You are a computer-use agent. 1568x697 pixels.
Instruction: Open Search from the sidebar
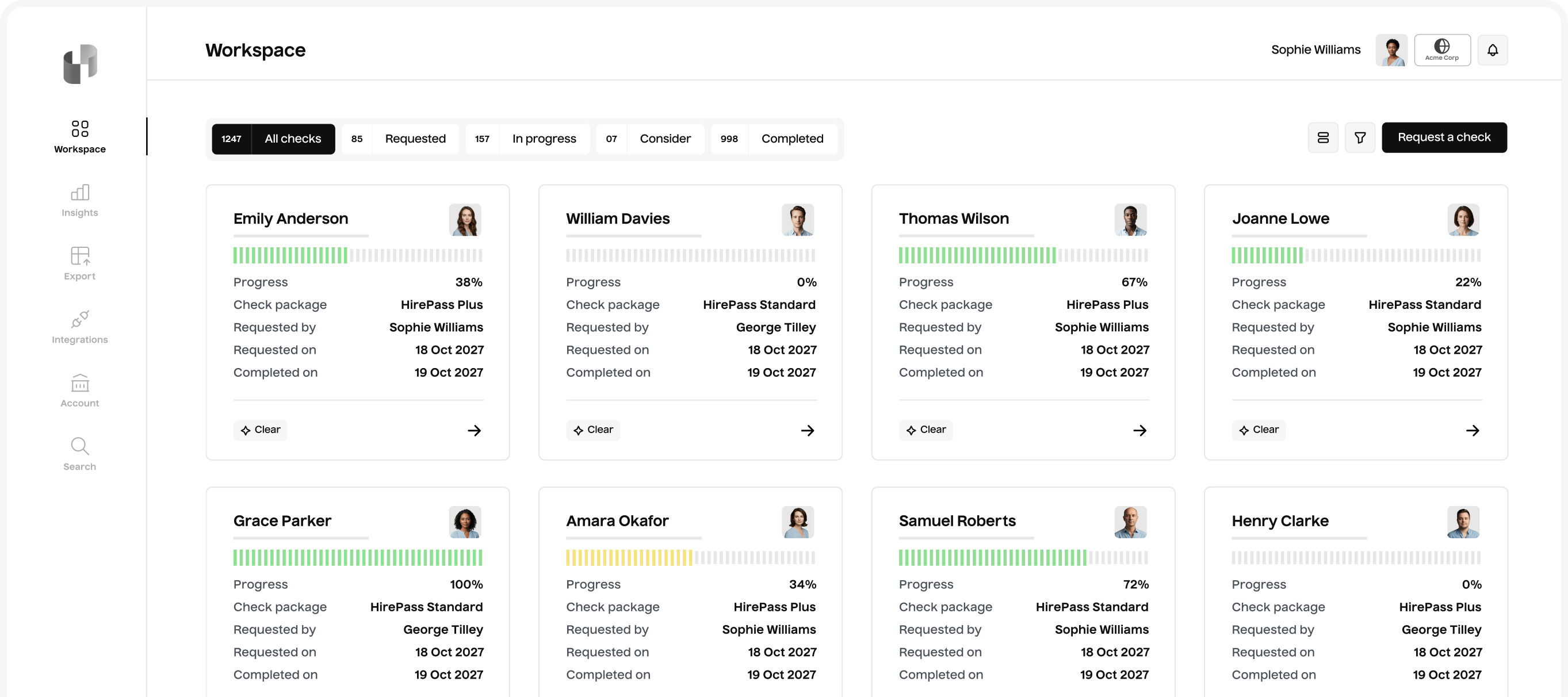[x=80, y=454]
